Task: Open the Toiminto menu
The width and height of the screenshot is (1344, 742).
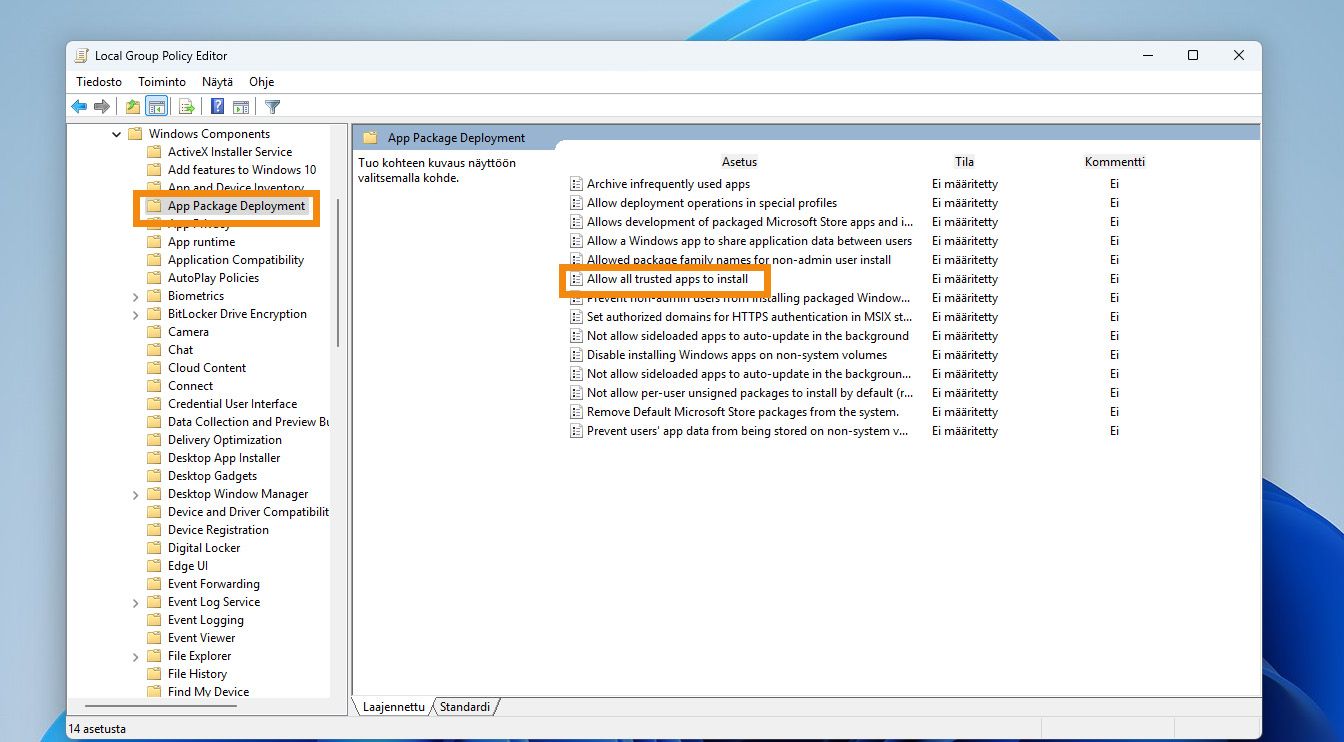Action: point(162,82)
